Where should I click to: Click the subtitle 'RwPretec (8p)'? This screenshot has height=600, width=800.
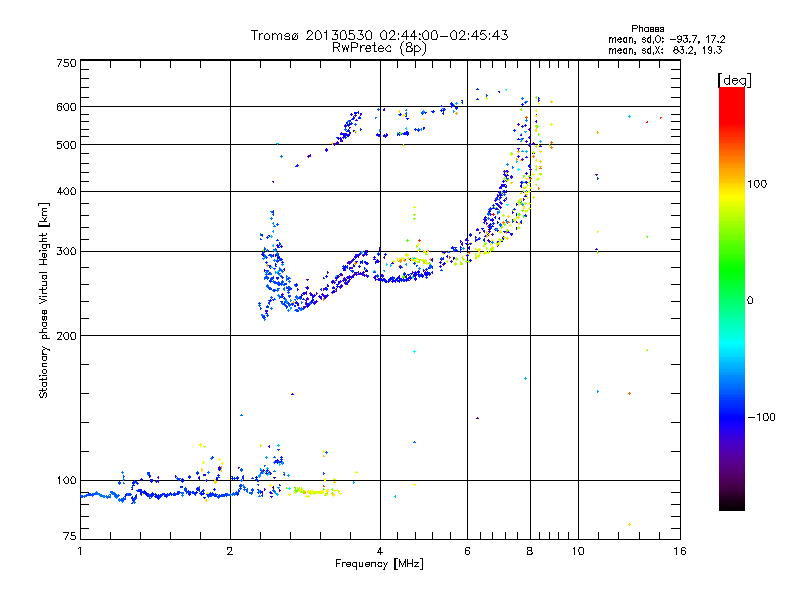click(379, 48)
